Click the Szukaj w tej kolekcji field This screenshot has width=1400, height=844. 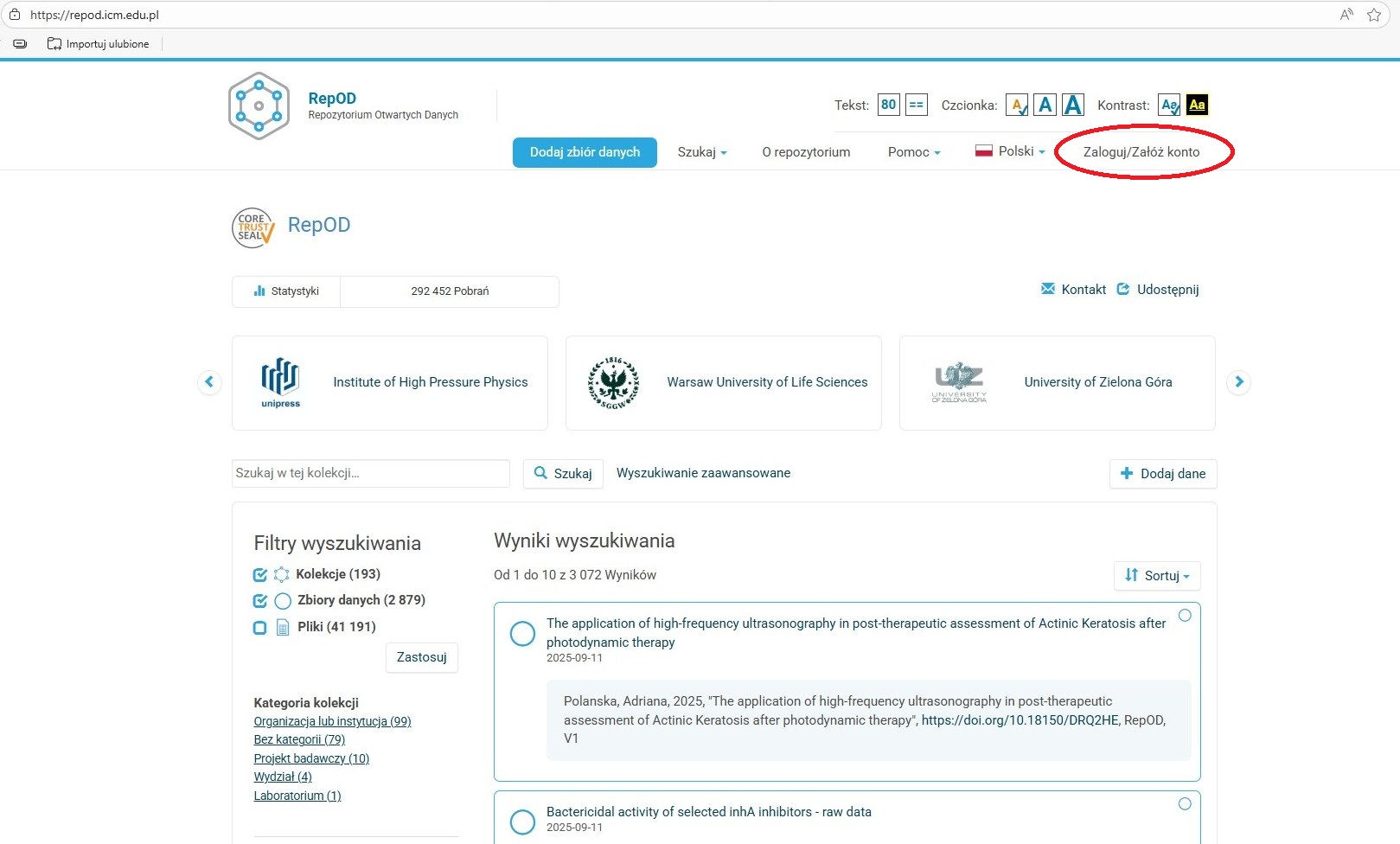click(x=371, y=473)
